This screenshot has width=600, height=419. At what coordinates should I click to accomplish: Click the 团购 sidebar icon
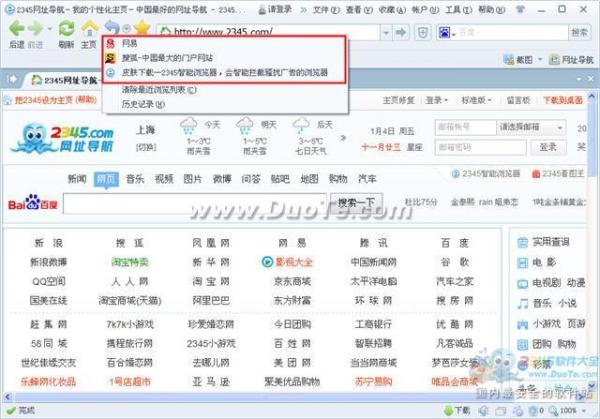[522, 344]
